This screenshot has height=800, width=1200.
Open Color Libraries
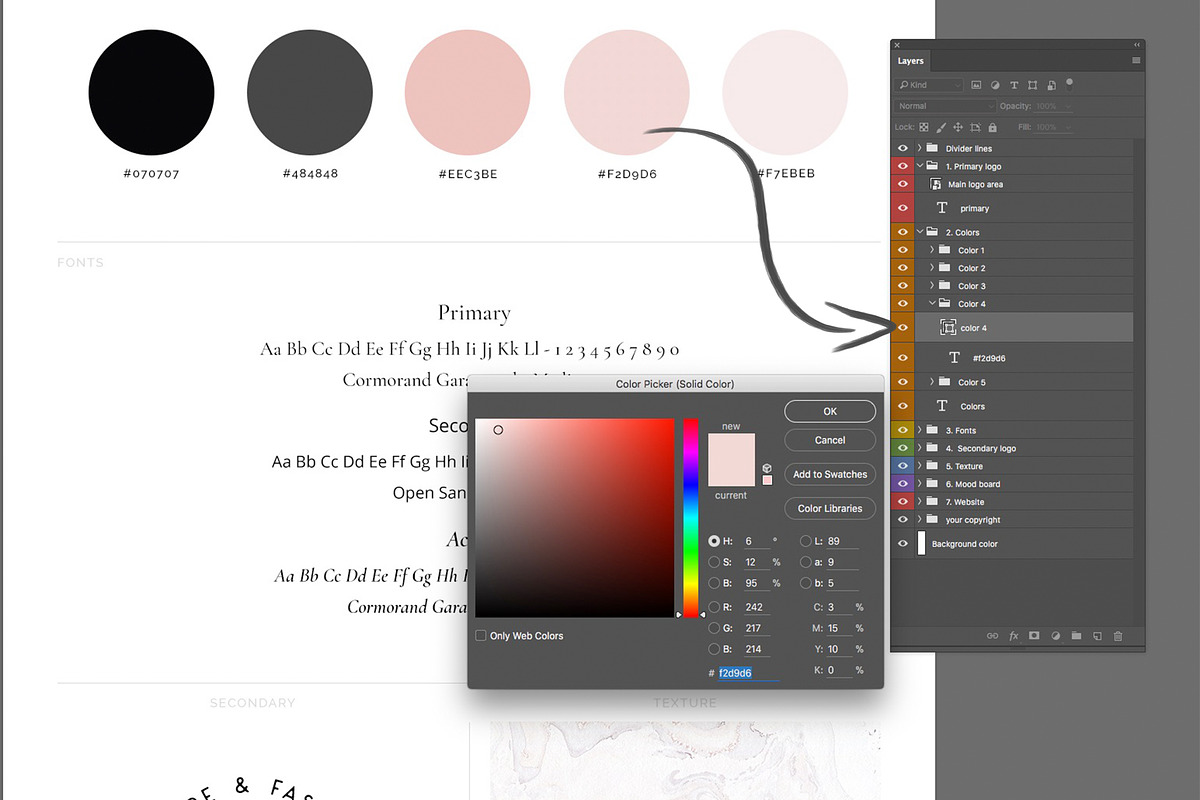[x=830, y=508]
